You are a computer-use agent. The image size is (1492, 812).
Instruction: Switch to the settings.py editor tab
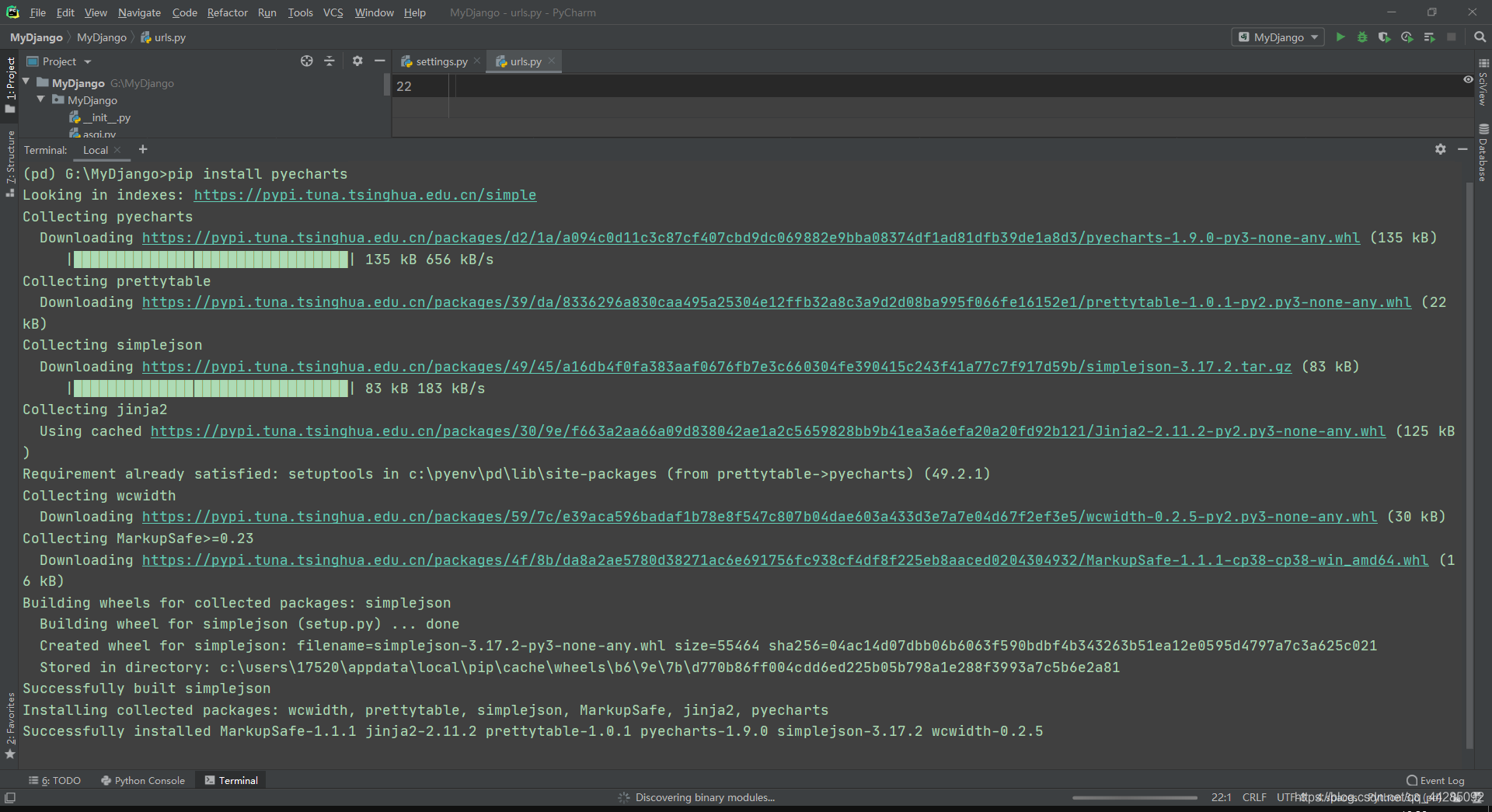click(x=441, y=61)
